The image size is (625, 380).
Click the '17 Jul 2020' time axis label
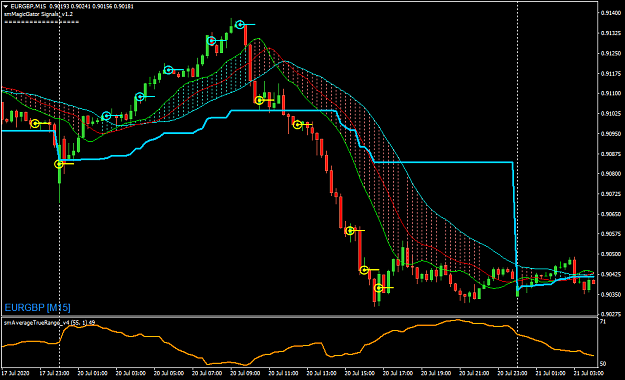[x=16, y=373]
